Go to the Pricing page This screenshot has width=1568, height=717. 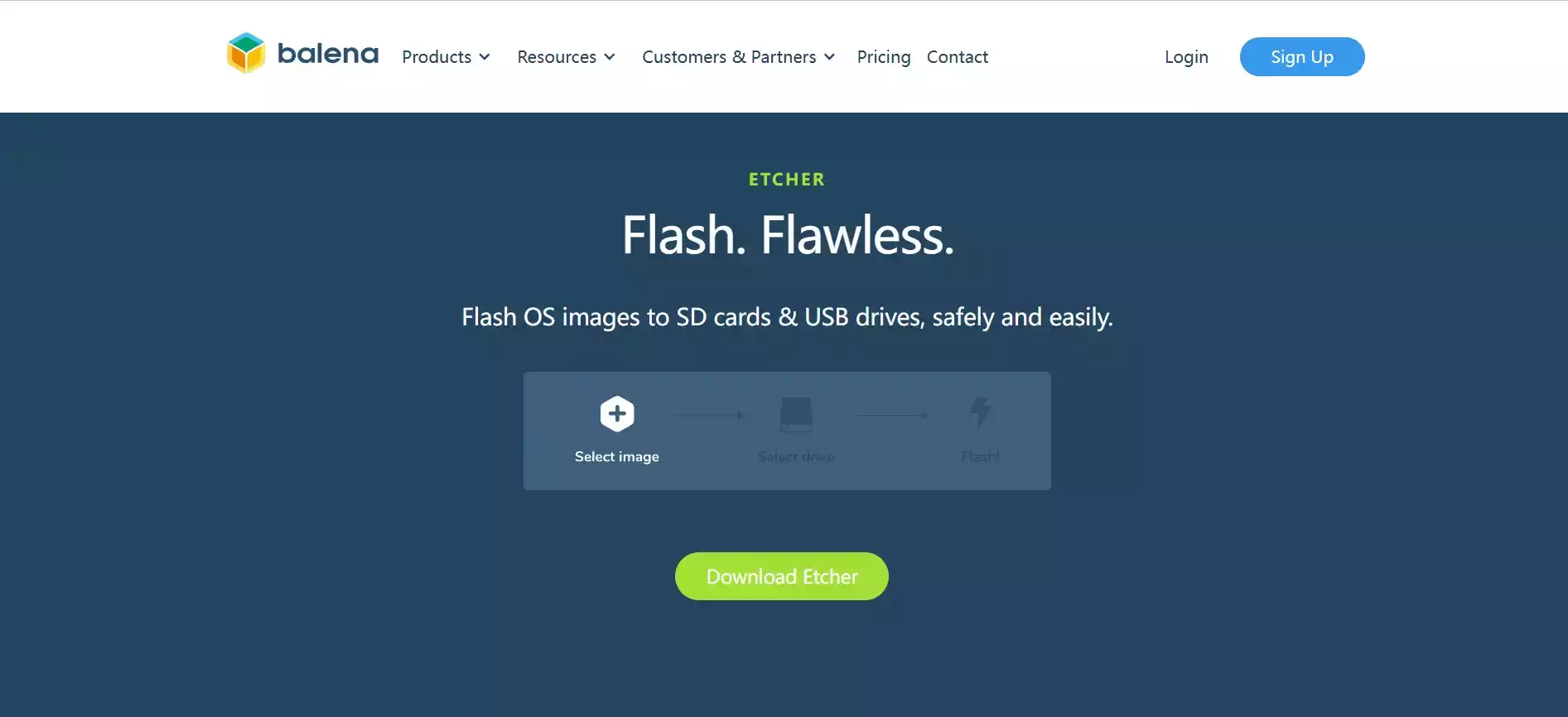(x=884, y=57)
